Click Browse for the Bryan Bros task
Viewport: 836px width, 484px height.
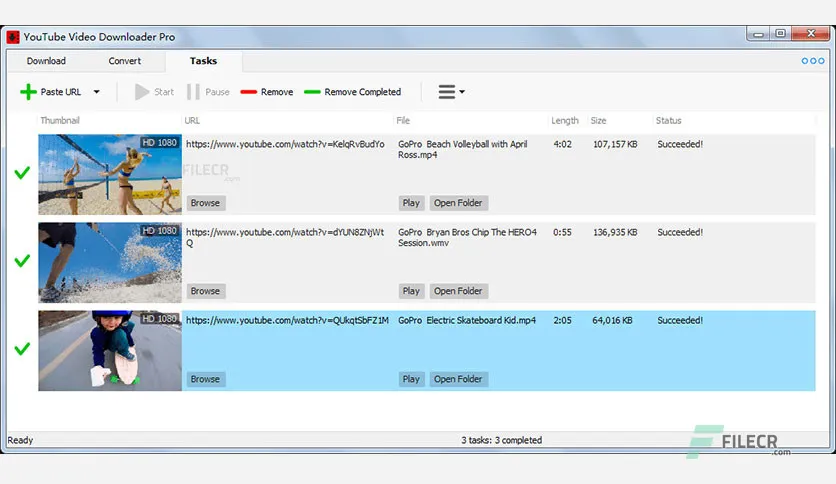point(205,291)
